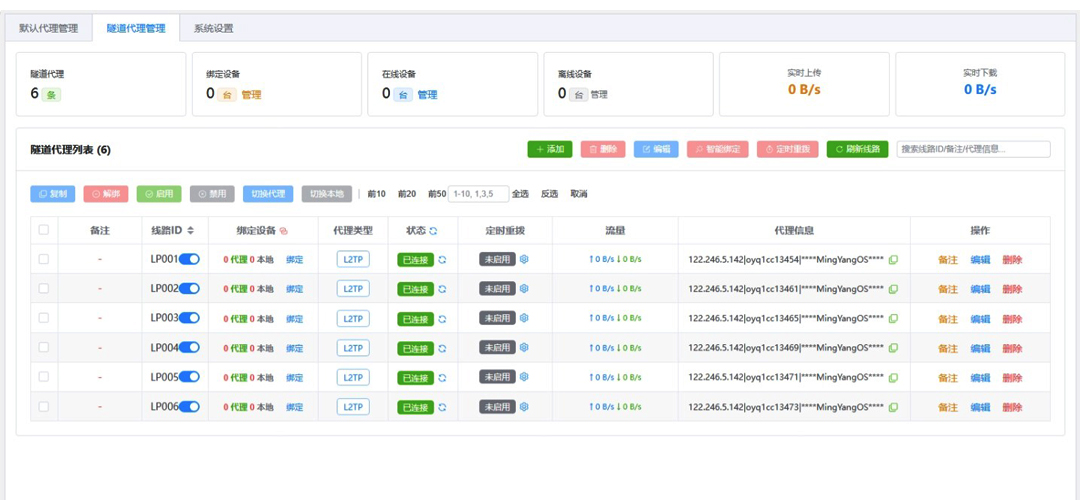This screenshot has width=1080, height=500.
Task: Click the L2TP tag in row LP002
Action: pos(353,289)
